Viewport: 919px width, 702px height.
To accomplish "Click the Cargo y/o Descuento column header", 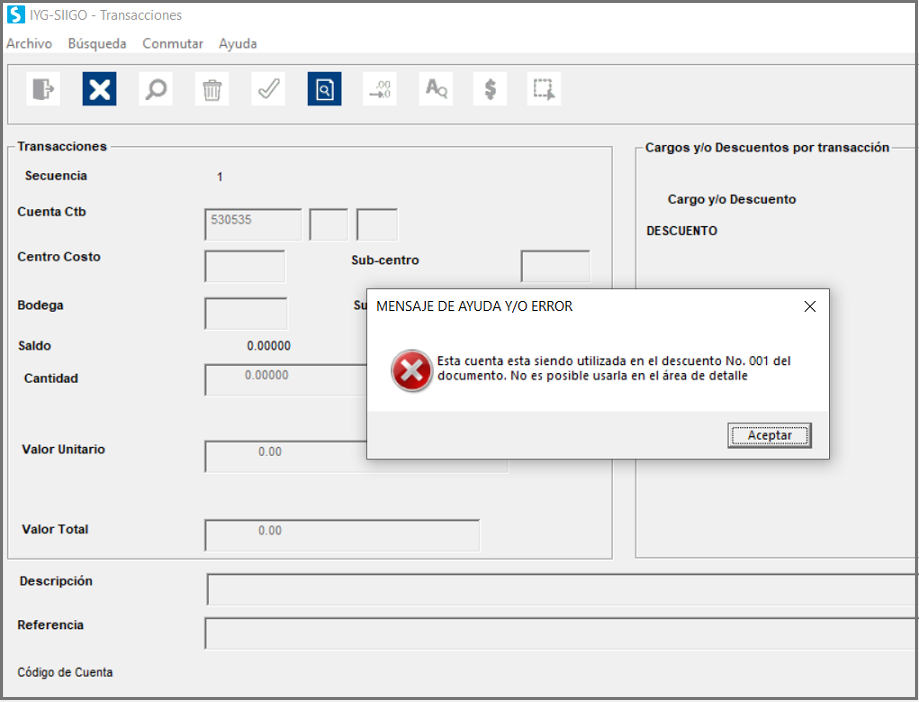I will (x=731, y=199).
